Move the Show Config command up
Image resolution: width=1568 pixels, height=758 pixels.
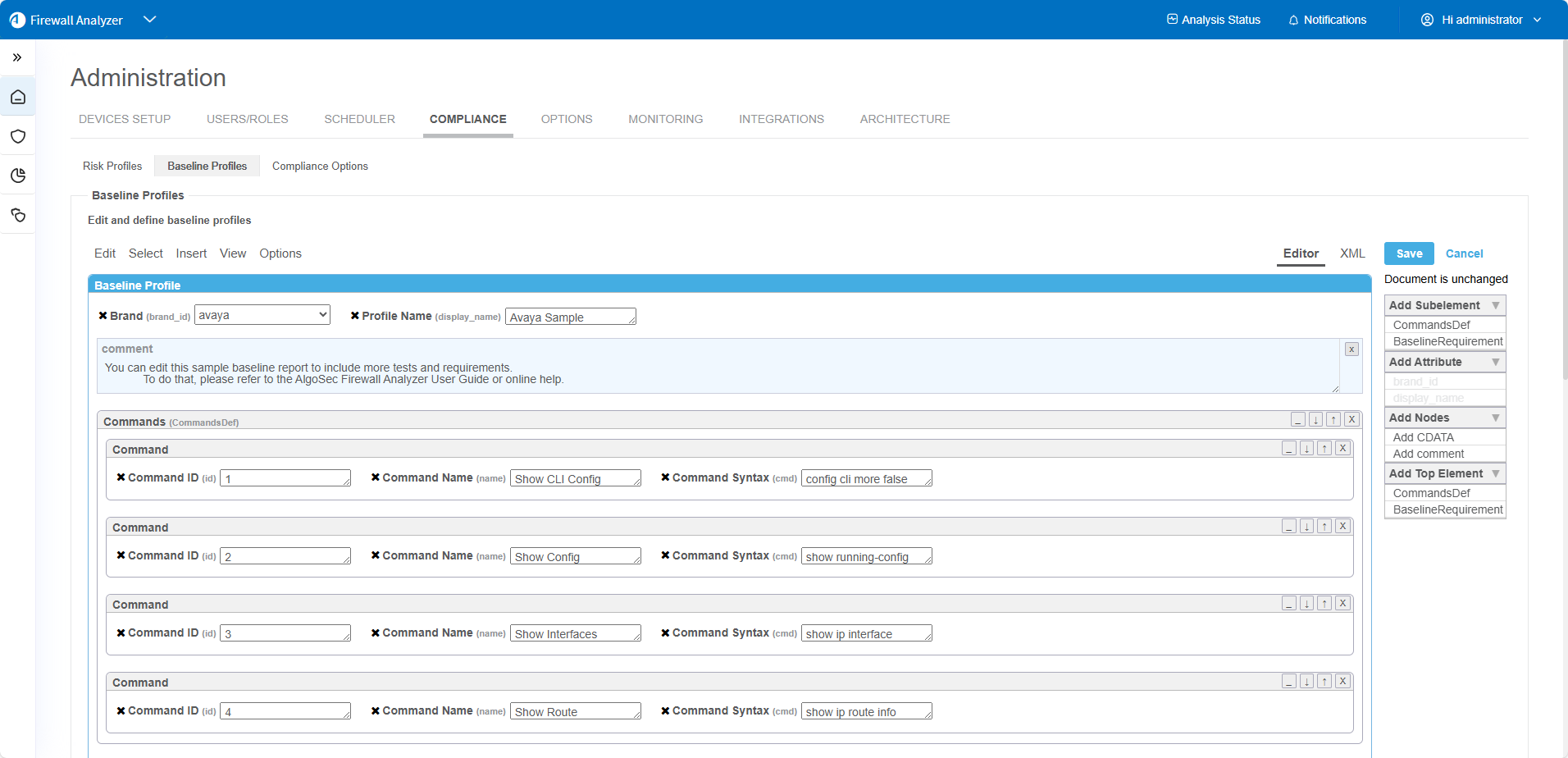pos(1324,527)
